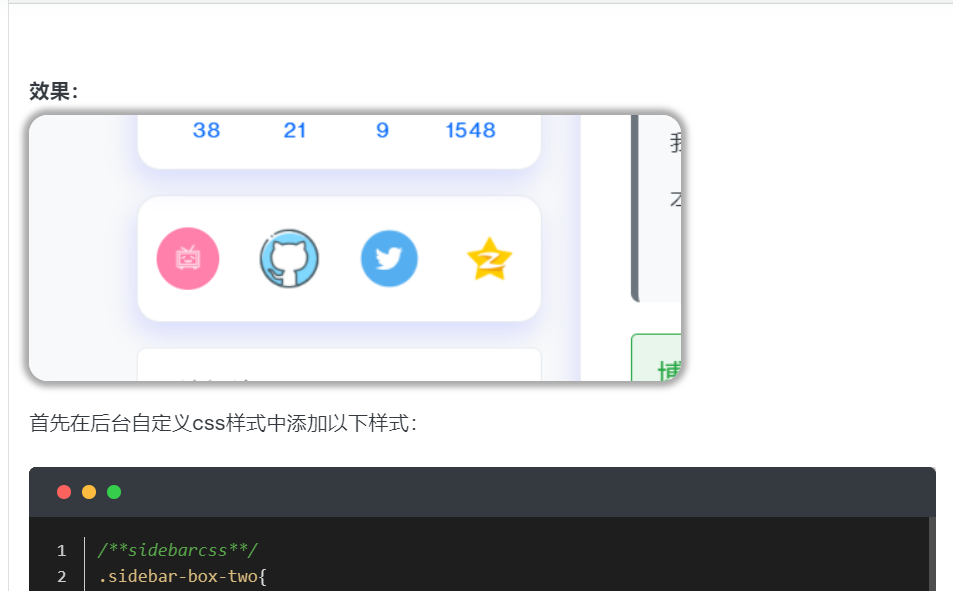The width and height of the screenshot is (953, 591).
Task: Open the GitHub cat icon
Action: coord(289,258)
